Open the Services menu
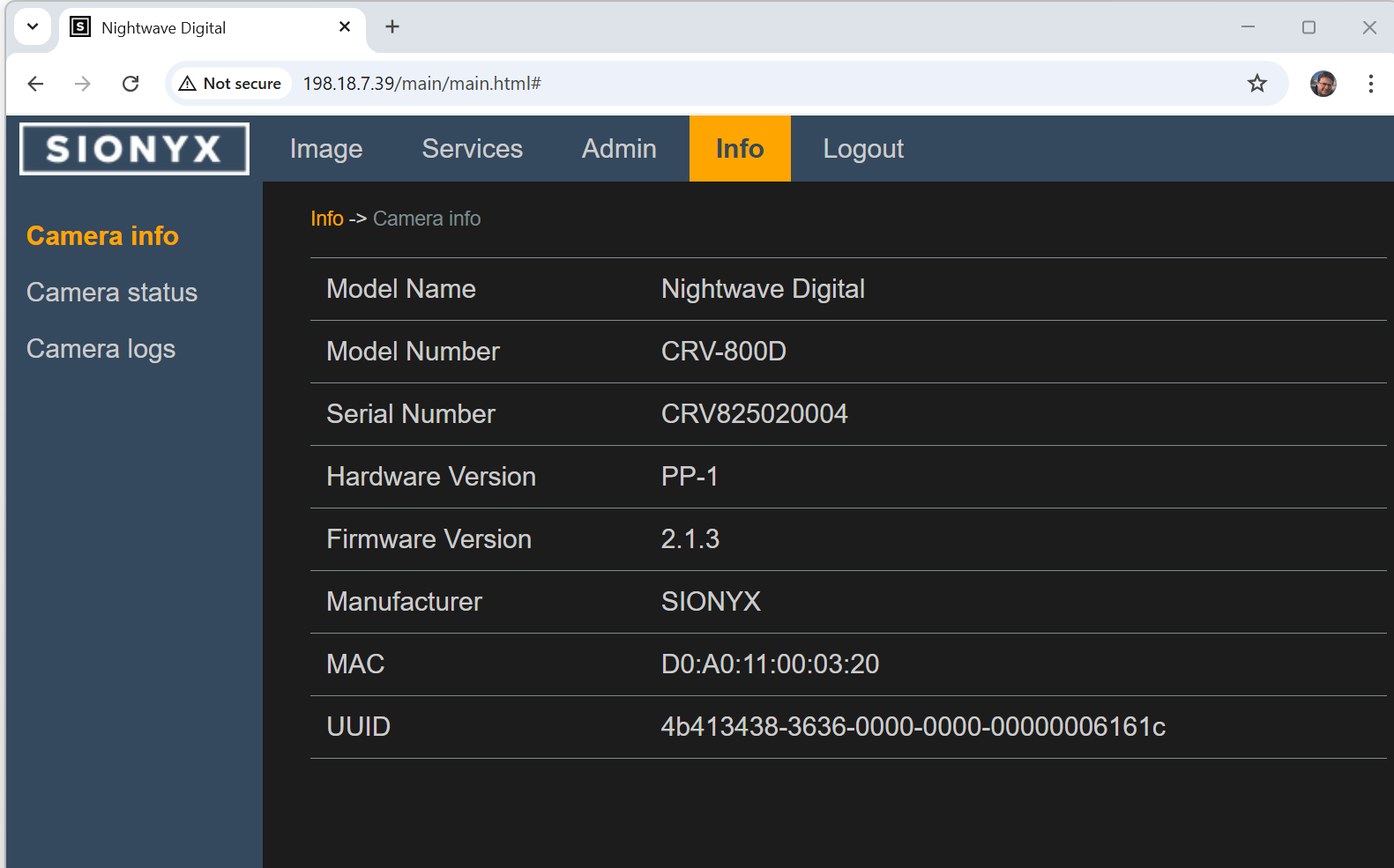 [x=472, y=149]
